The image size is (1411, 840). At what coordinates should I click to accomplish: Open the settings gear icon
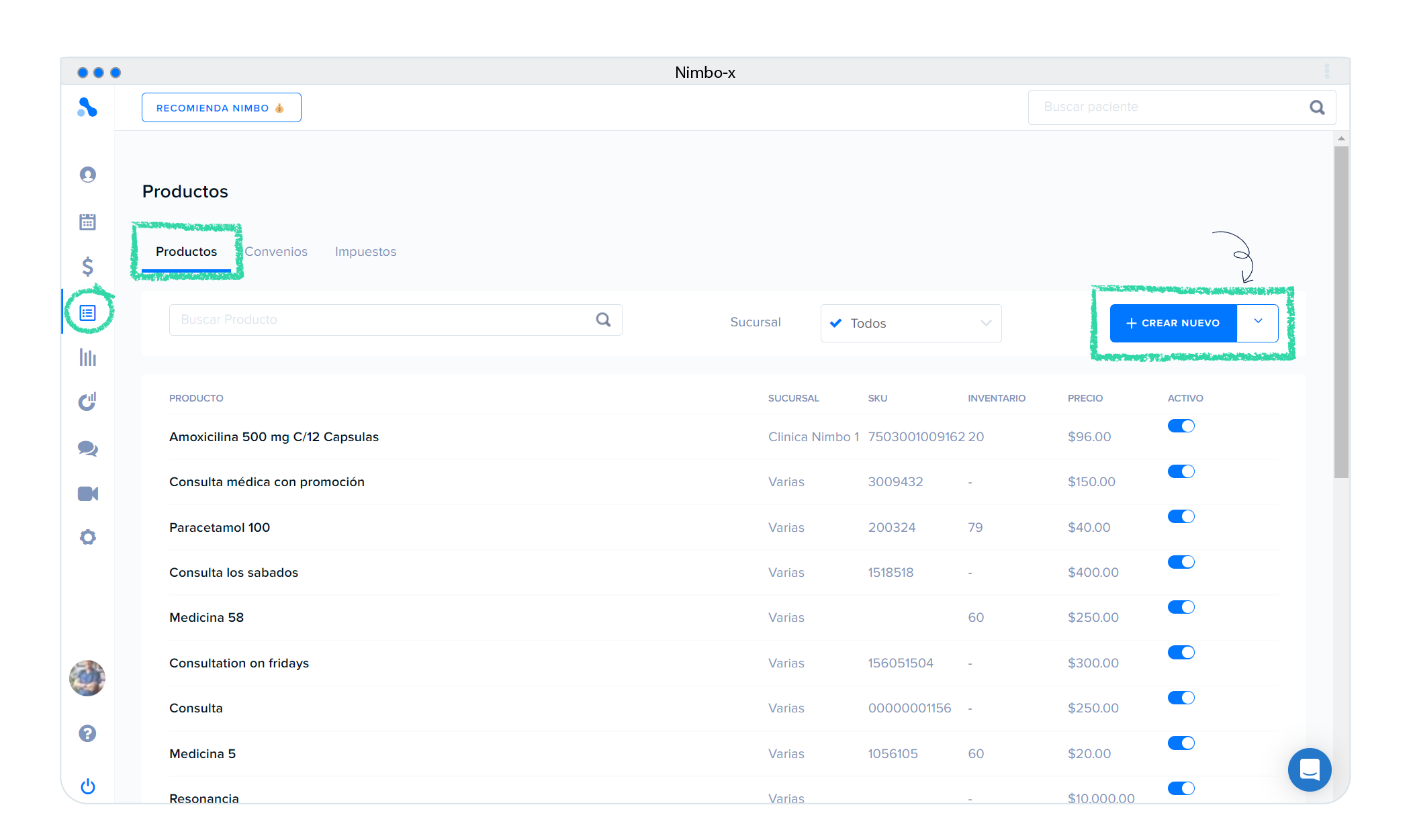click(x=87, y=537)
